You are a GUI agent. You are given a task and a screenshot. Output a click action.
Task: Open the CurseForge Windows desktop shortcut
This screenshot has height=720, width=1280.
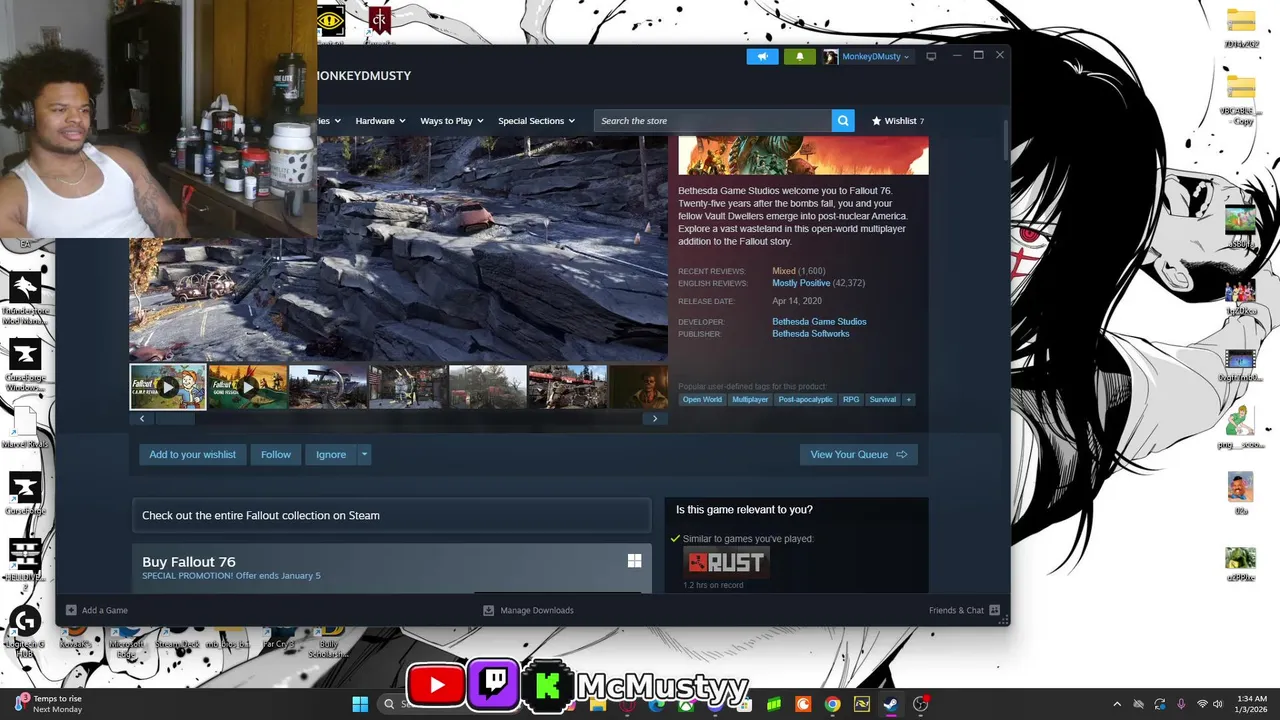25,364
